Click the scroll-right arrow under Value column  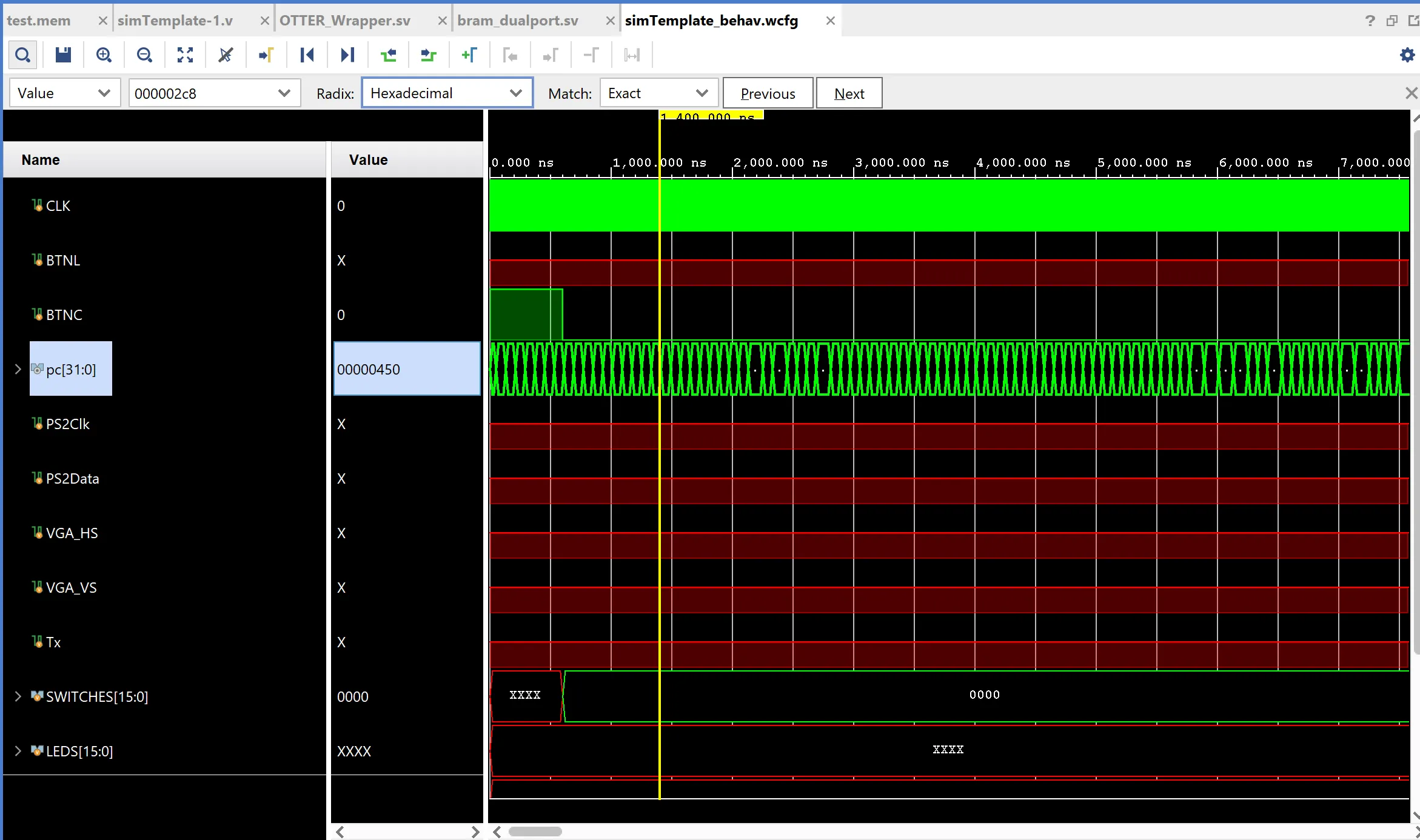pos(475,832)
